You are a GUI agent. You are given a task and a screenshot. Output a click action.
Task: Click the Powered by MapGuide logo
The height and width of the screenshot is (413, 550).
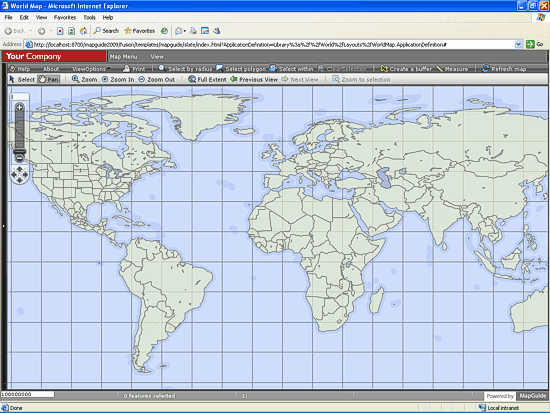(516, 396)
